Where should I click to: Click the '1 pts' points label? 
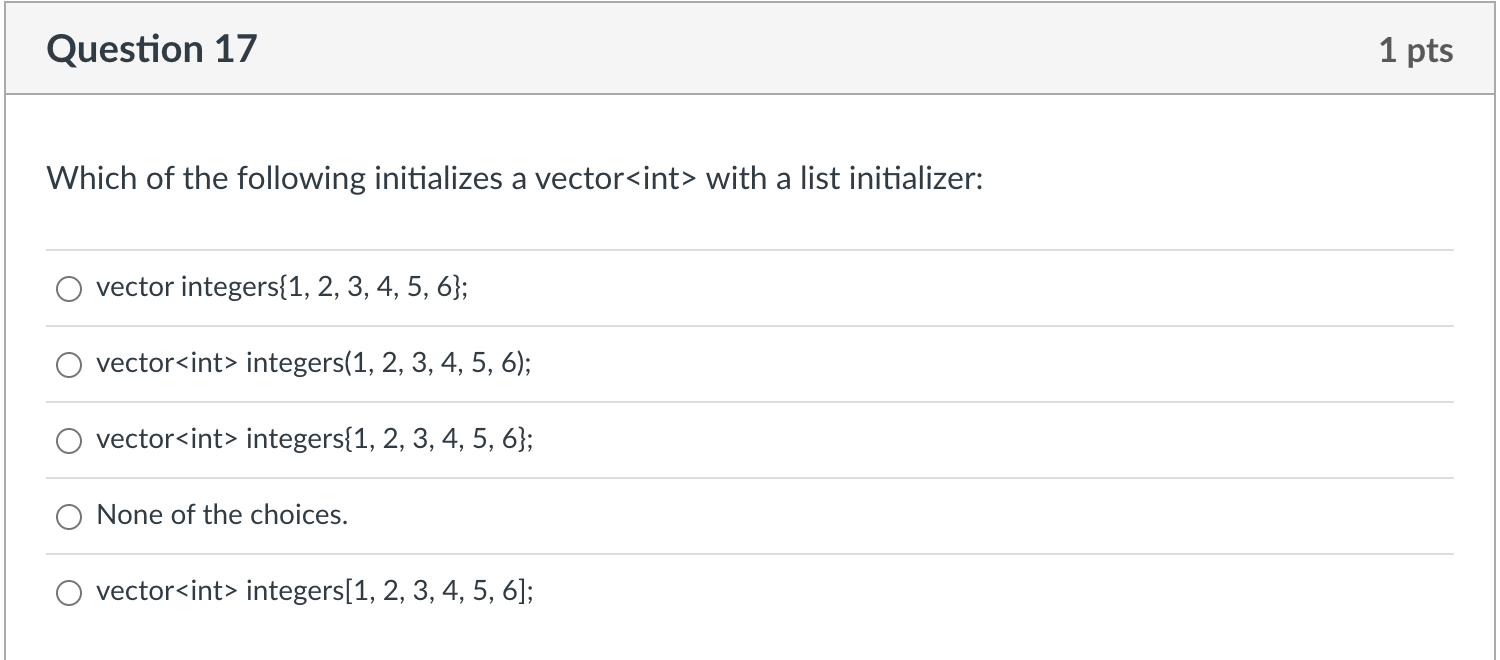point(1416,50)
